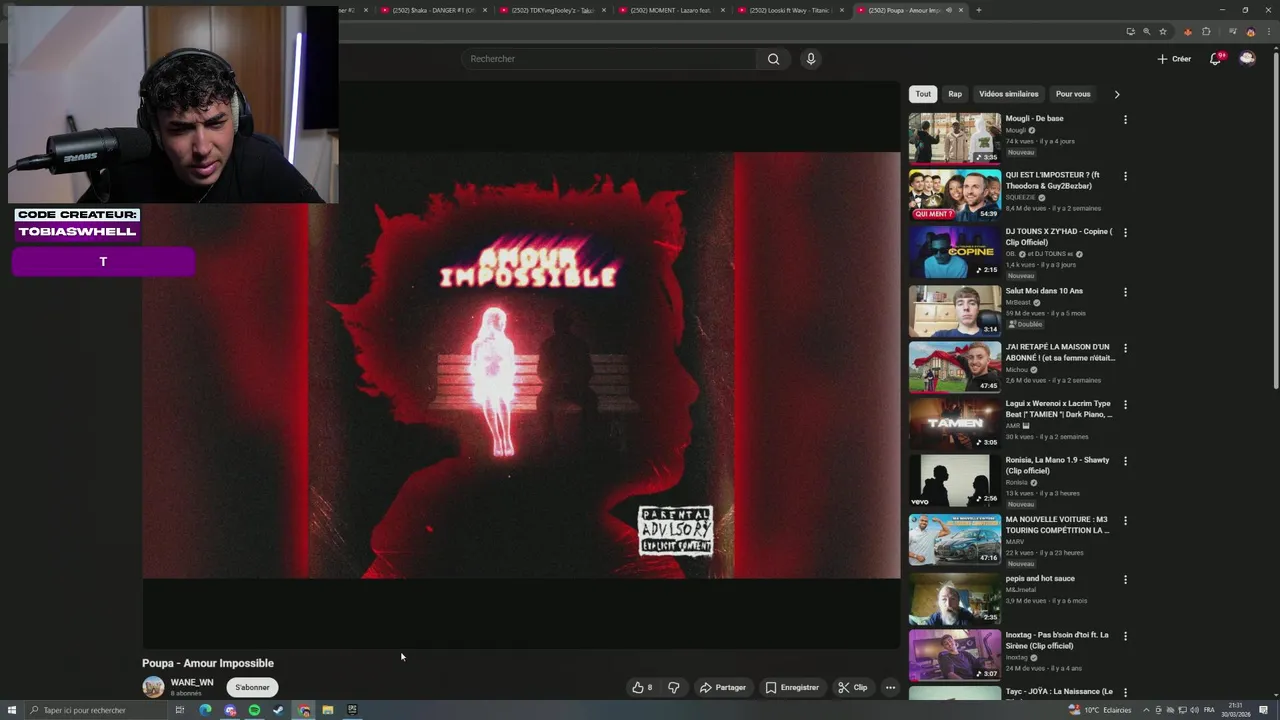Start voice search with microphone icon

[x=811, y=59]
